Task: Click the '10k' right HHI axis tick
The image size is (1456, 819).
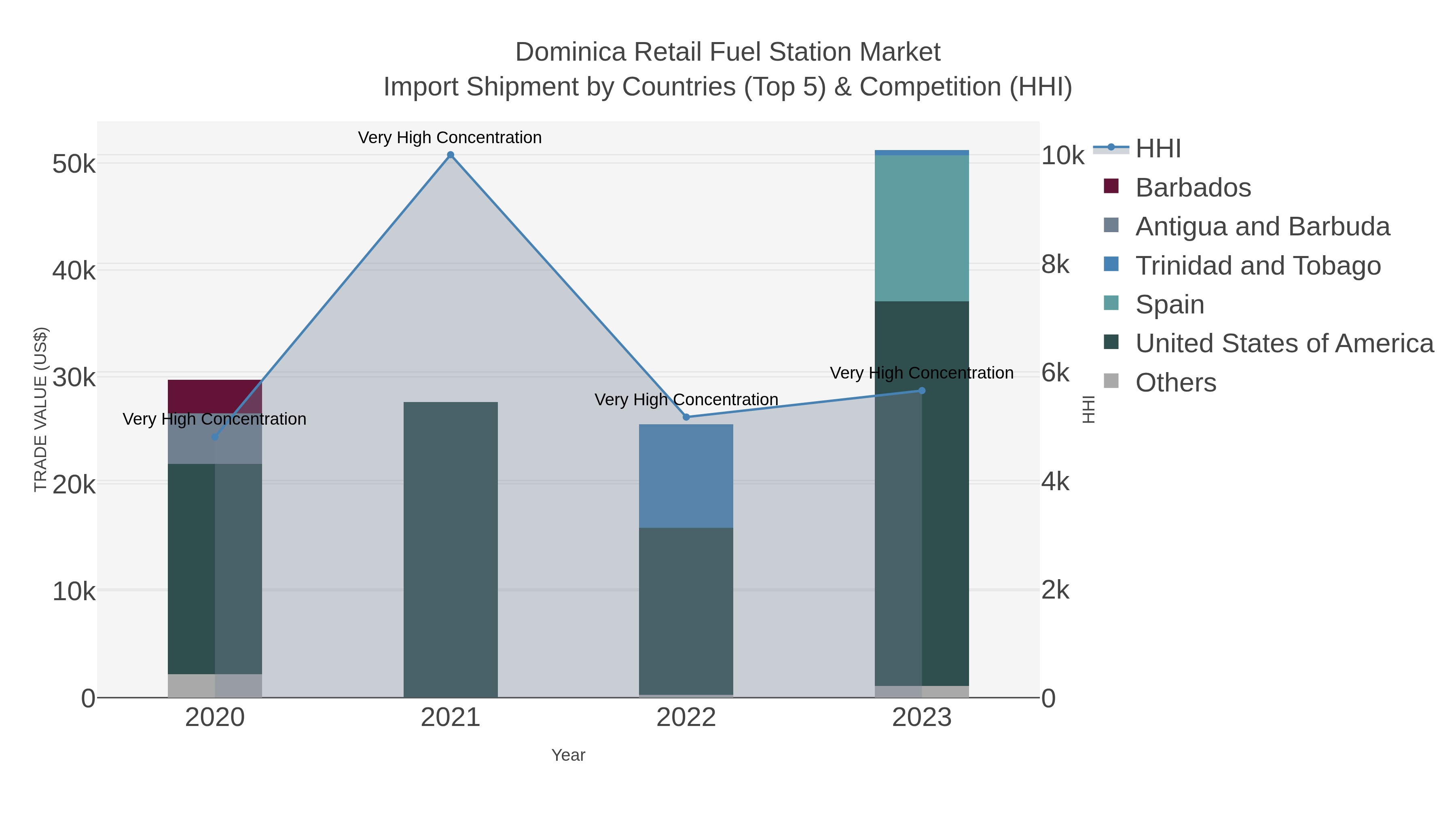Action: coord(1063,155)
